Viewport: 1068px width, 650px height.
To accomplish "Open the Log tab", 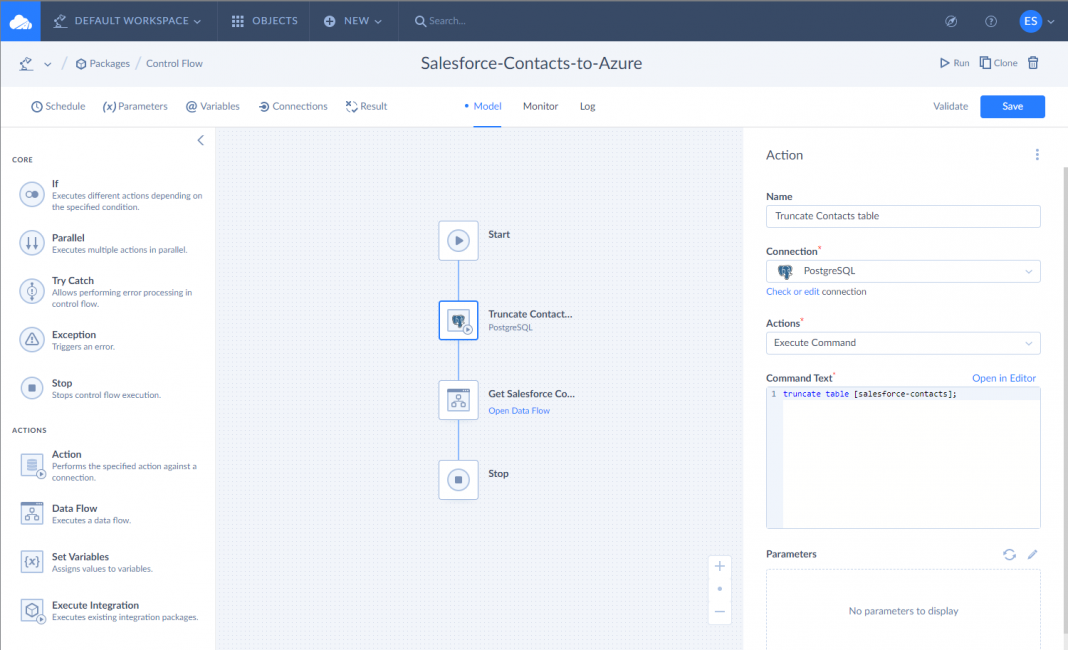I will click(587, 106).
